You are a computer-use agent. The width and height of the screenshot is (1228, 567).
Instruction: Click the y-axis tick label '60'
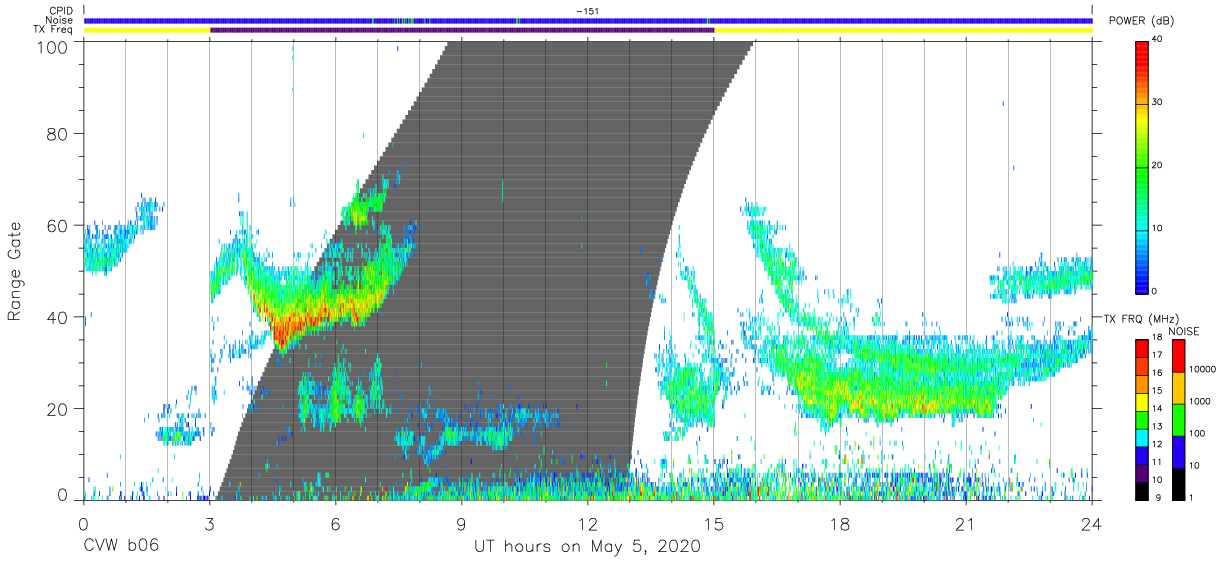click(58, 225)
